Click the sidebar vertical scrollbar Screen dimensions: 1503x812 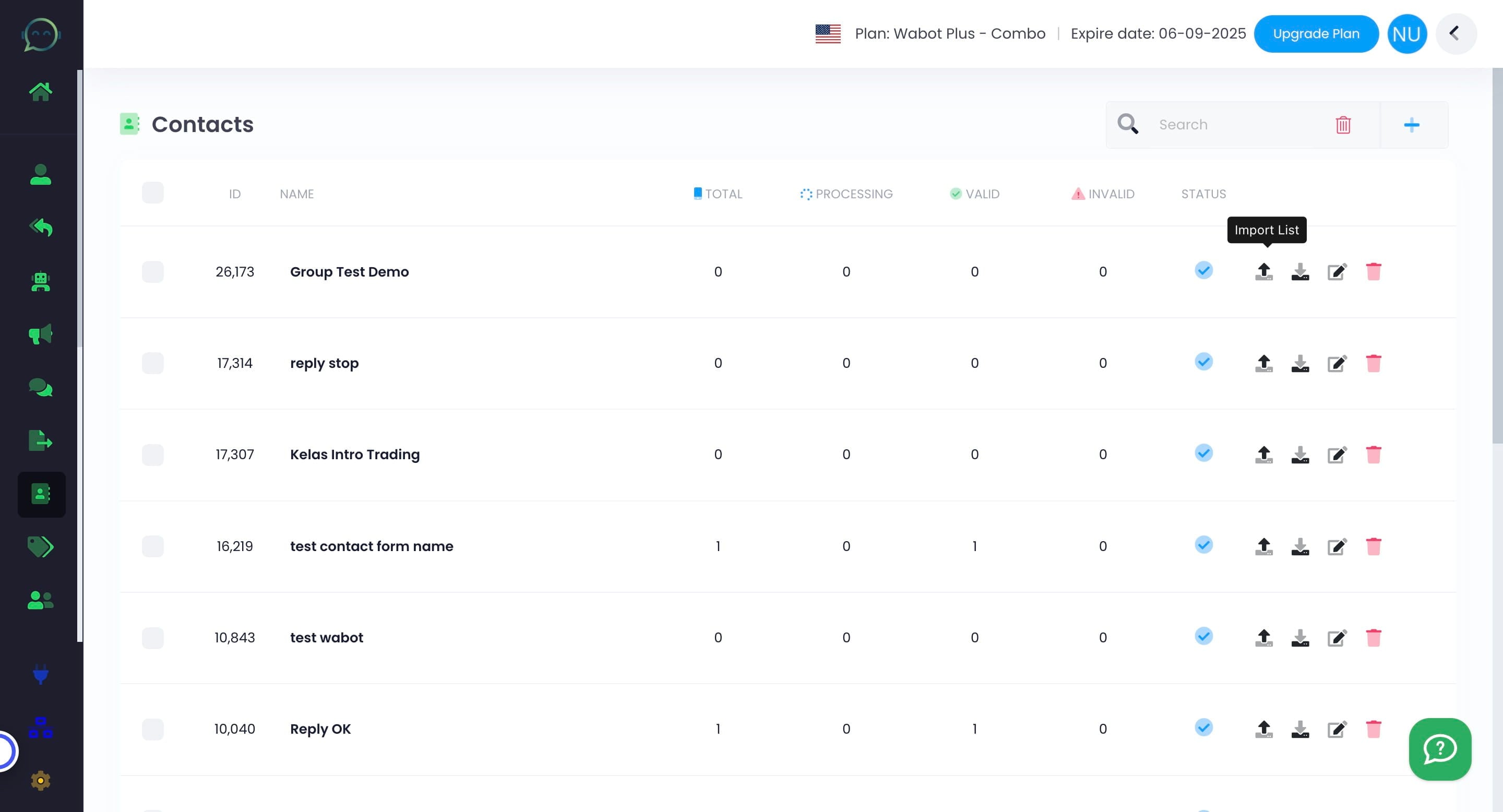pyautogui.click(x=79, y=209)
